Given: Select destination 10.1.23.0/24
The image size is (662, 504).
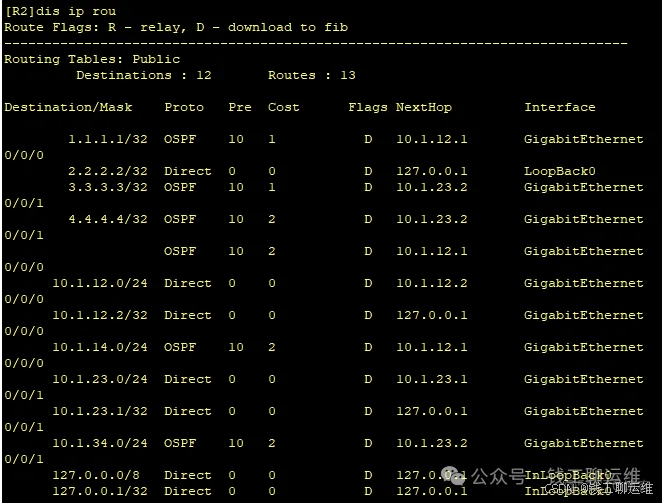Looking at the screenshot, I should click(x=100, y=379).
